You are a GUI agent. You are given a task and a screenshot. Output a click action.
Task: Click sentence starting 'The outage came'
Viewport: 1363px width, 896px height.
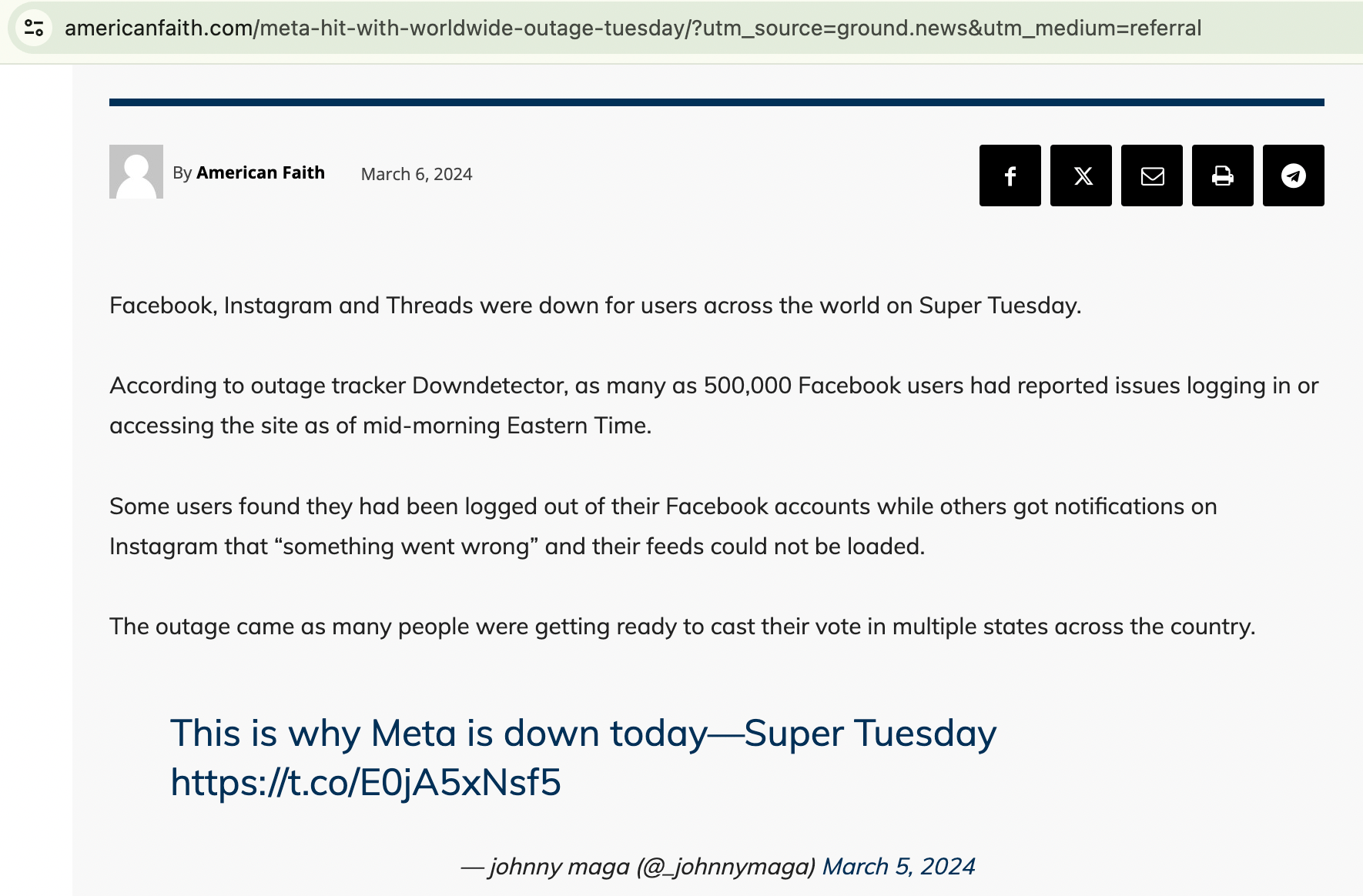681,627
